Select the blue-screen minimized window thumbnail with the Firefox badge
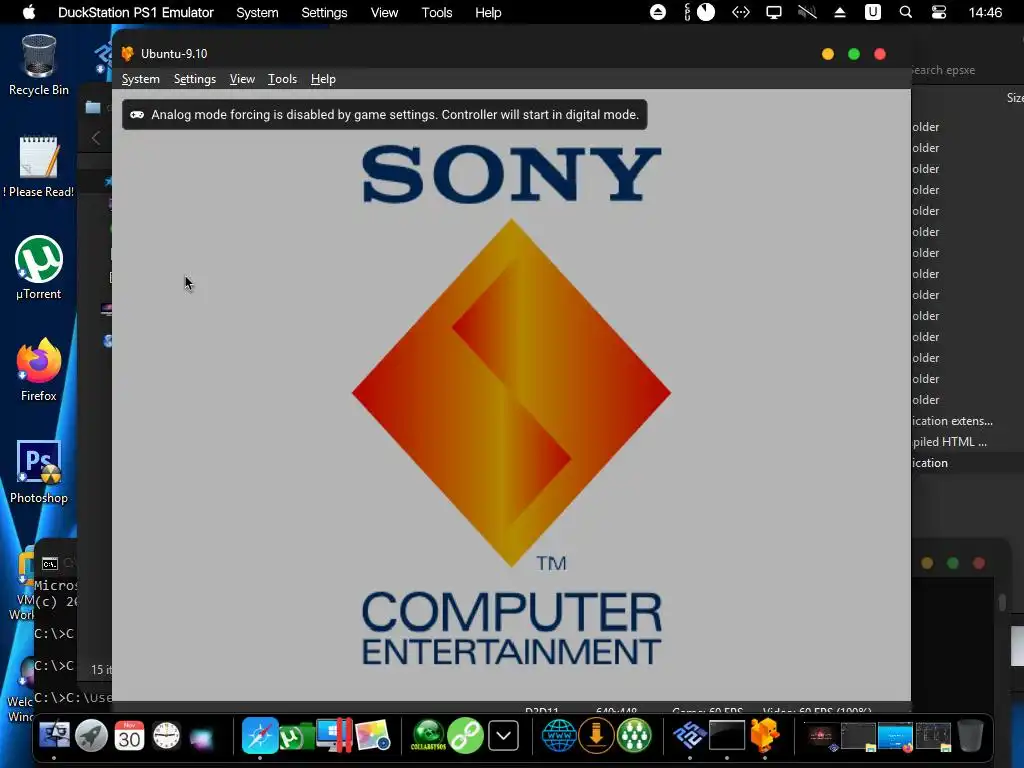 [895, 737]
